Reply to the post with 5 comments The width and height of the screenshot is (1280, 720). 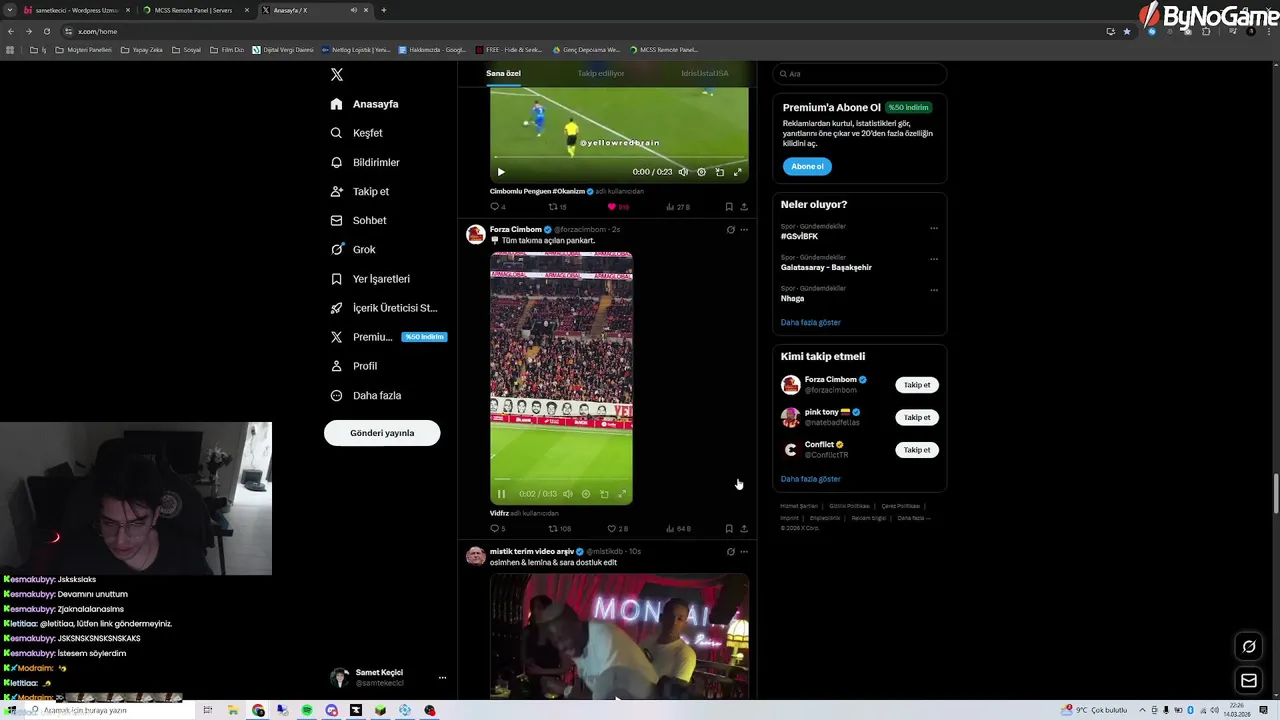(x=497, y=529)
